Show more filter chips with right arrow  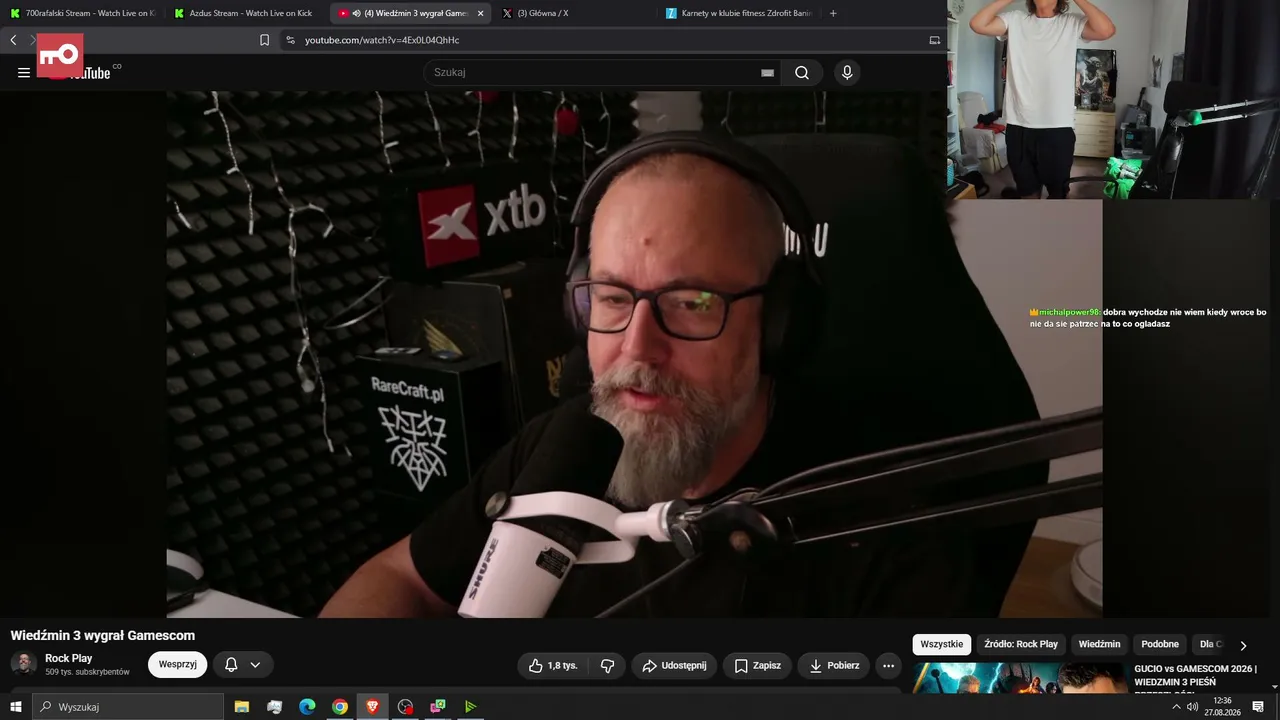pos(1243,645)
